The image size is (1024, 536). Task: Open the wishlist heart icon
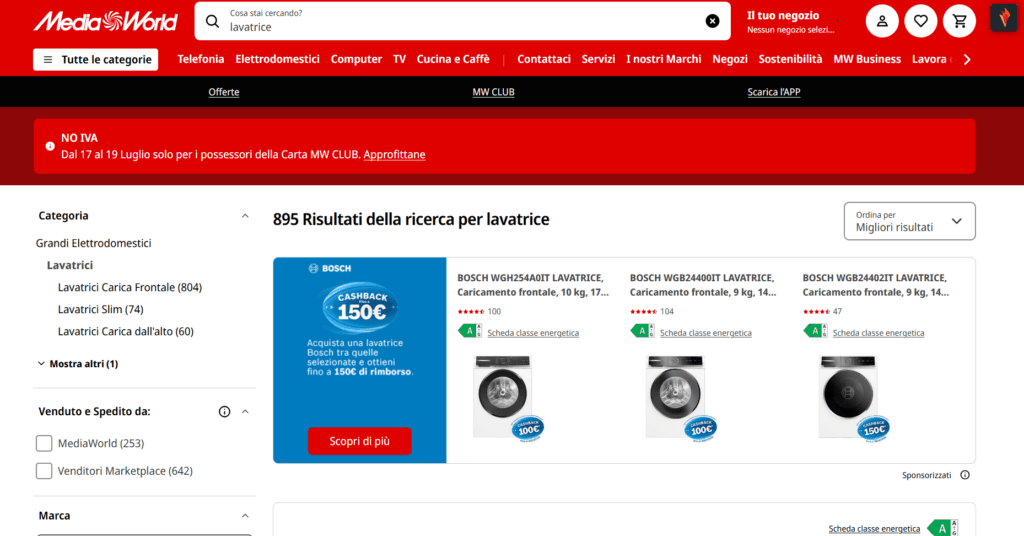point(921,22)
